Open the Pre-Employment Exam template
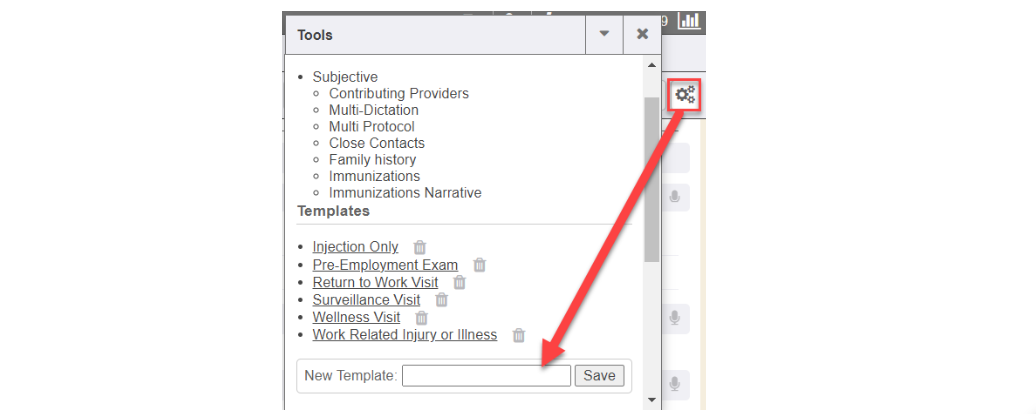 385,265
